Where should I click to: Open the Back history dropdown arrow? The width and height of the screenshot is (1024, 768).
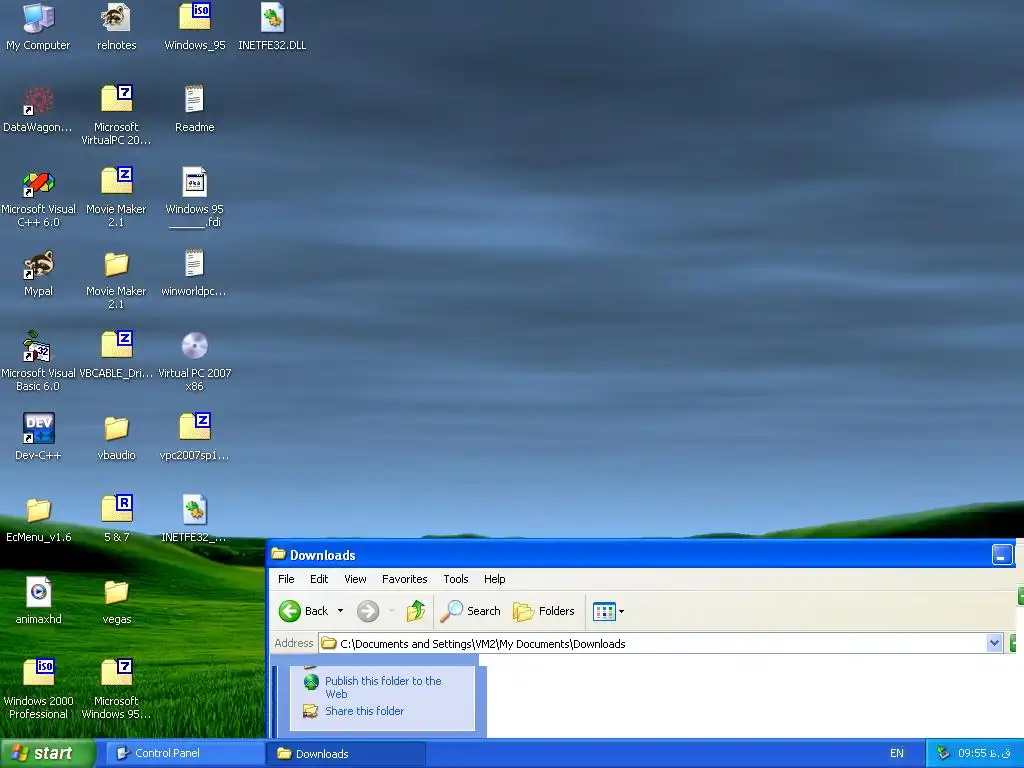[x=340, y=611]
